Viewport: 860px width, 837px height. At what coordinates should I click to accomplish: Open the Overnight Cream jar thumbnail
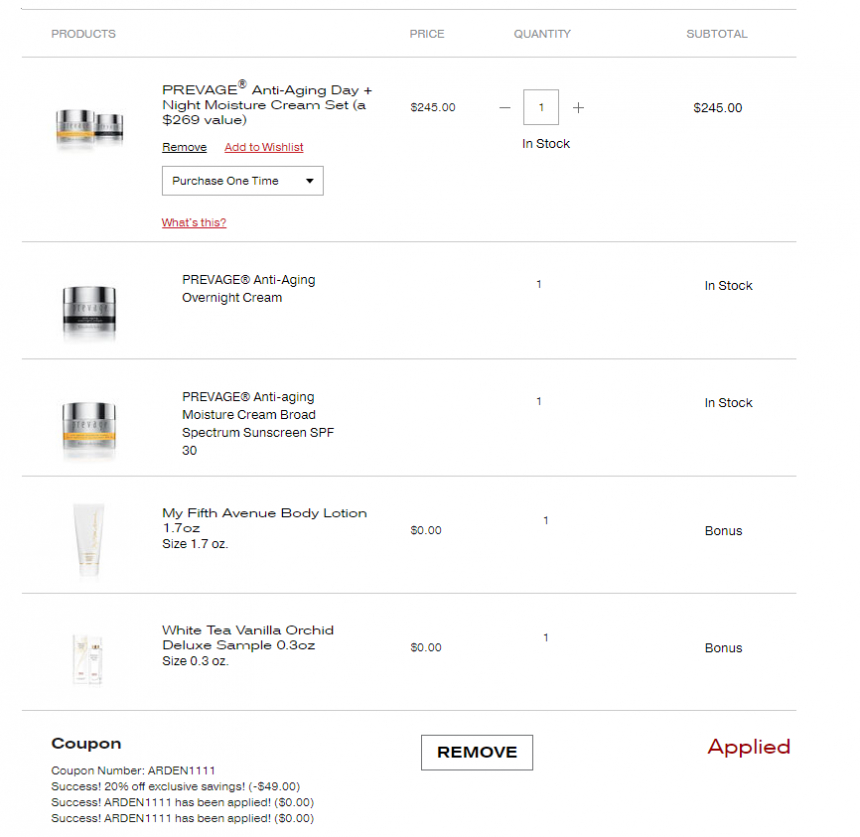pos(89,312)
